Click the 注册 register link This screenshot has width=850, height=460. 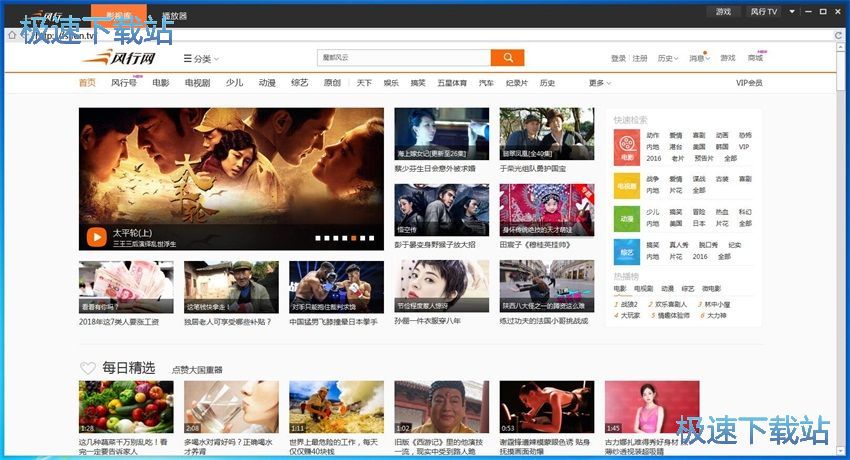pyautogui.click(x=640, y=58)
